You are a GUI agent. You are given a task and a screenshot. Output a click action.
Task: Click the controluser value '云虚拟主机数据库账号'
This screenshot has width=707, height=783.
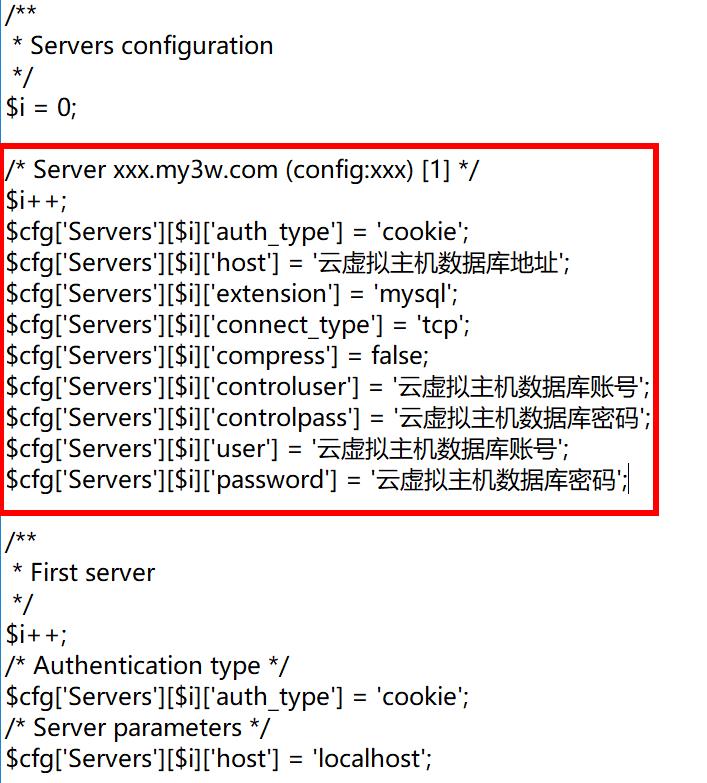[518, 387]
